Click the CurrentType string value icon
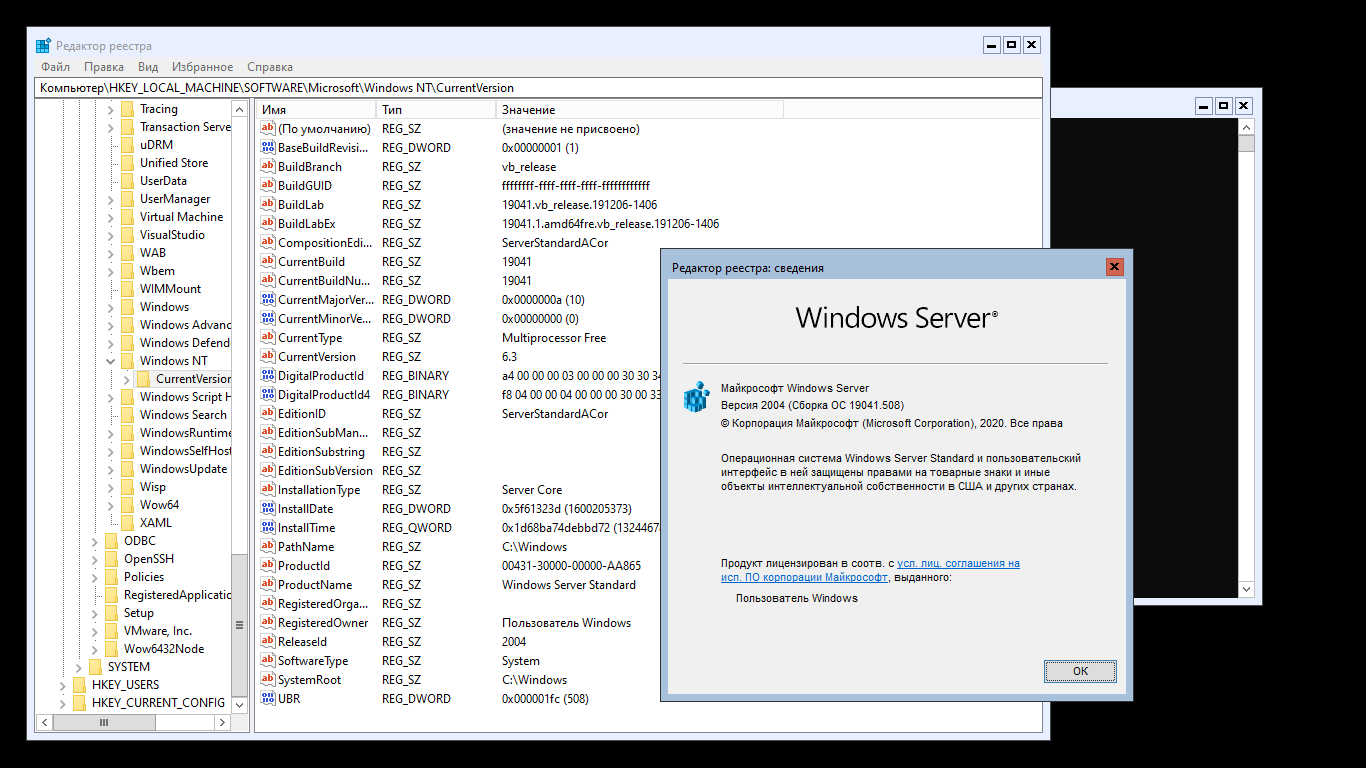Screen dimensions: 1366x768 (267, 338)
